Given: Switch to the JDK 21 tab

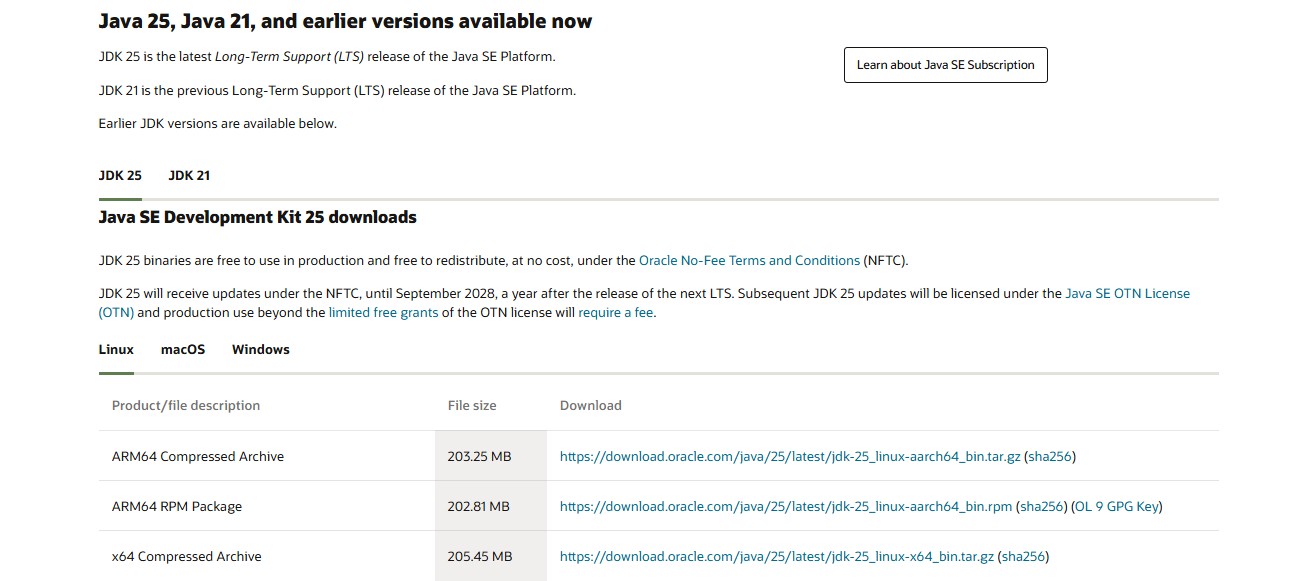Looking at the screenshot, I should tap(189, 176).
